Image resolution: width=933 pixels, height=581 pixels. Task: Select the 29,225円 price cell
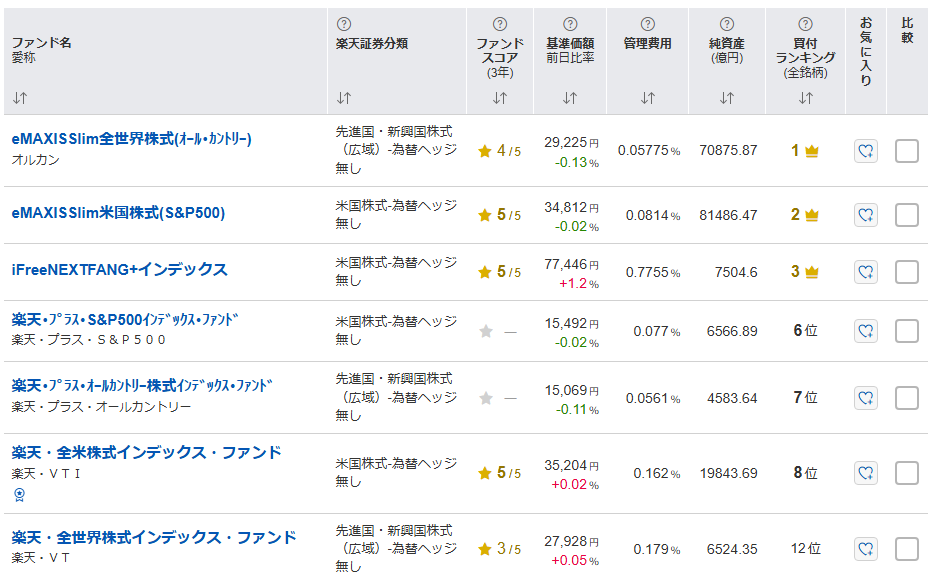click(x=571, y=143)
